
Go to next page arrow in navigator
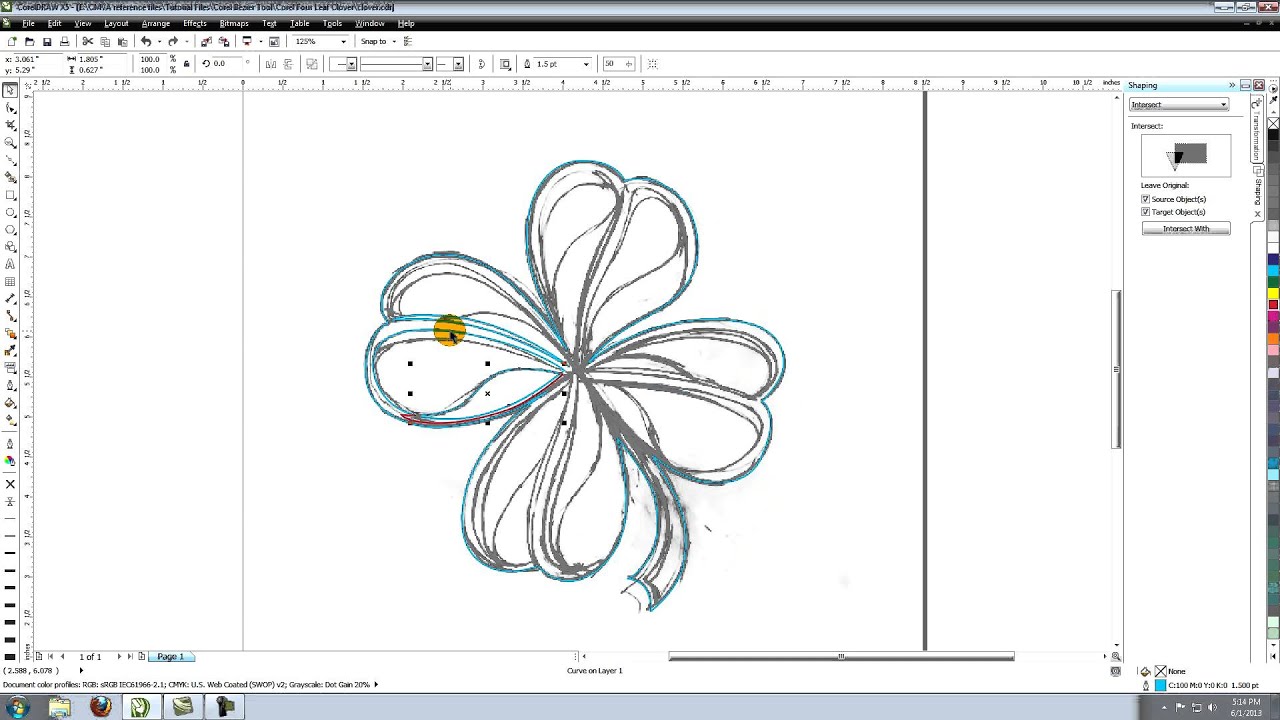coord(119,656)
